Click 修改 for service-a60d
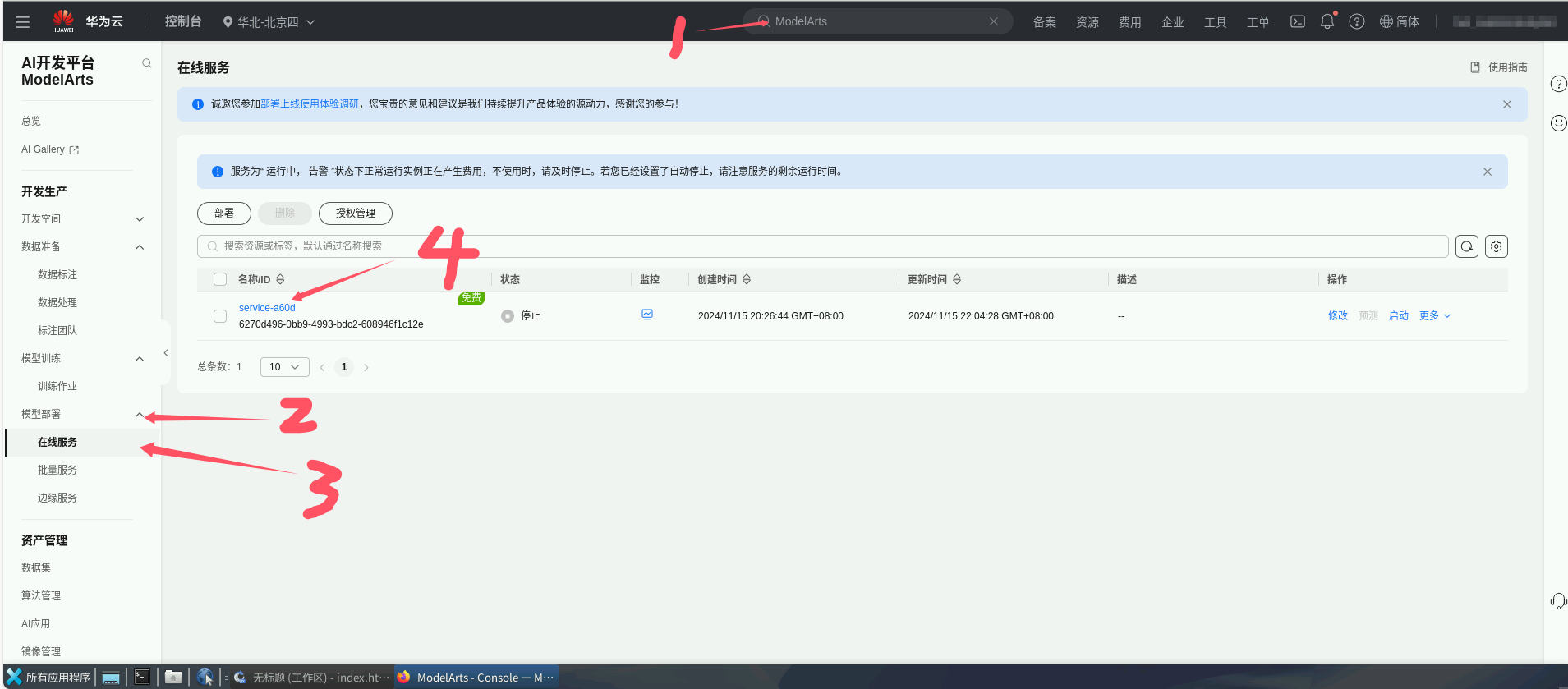Image resolution: width=1568 pixels, height=689 pixels. coord(1338,316)
